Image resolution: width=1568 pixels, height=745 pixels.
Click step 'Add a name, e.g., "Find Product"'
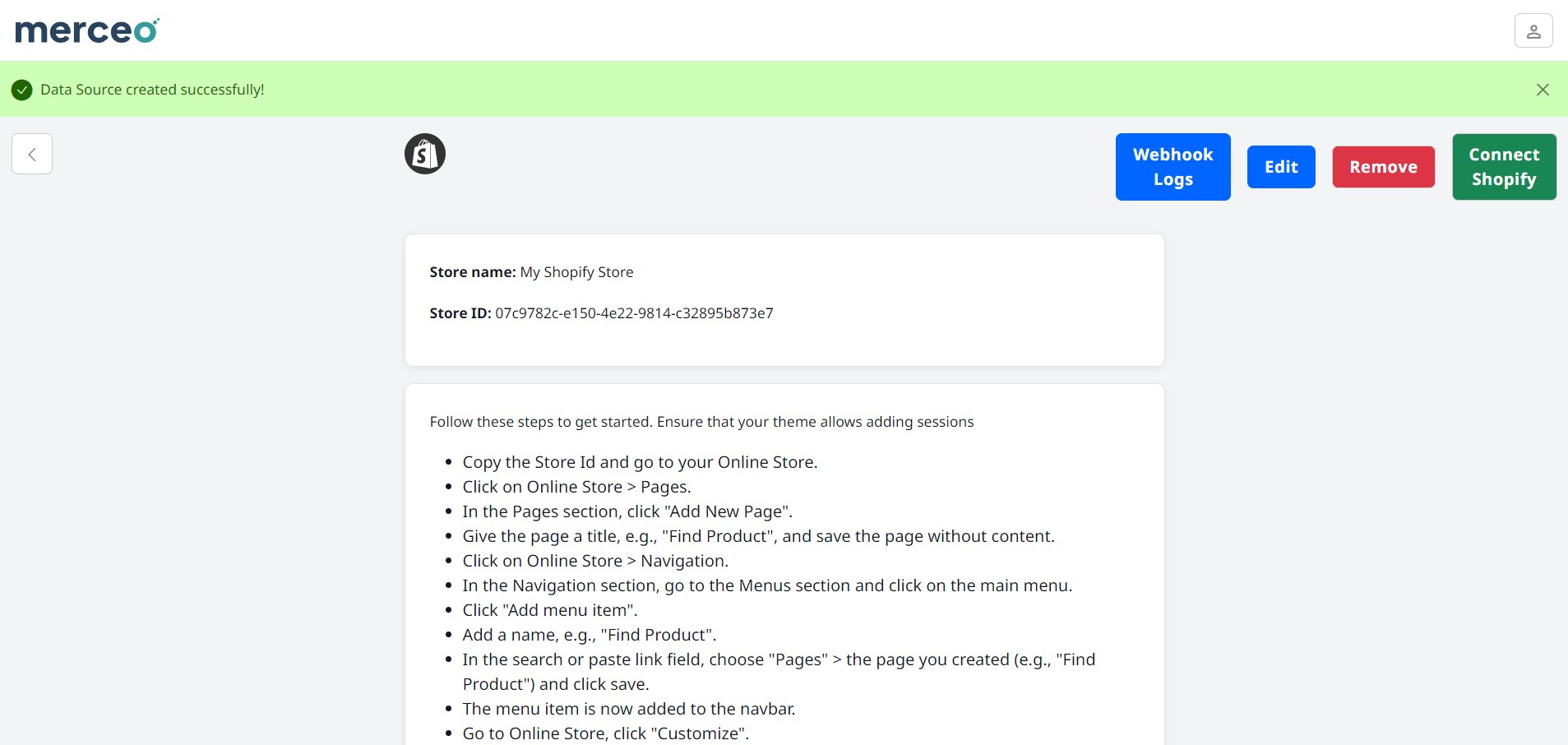click(x=590, y=635)
